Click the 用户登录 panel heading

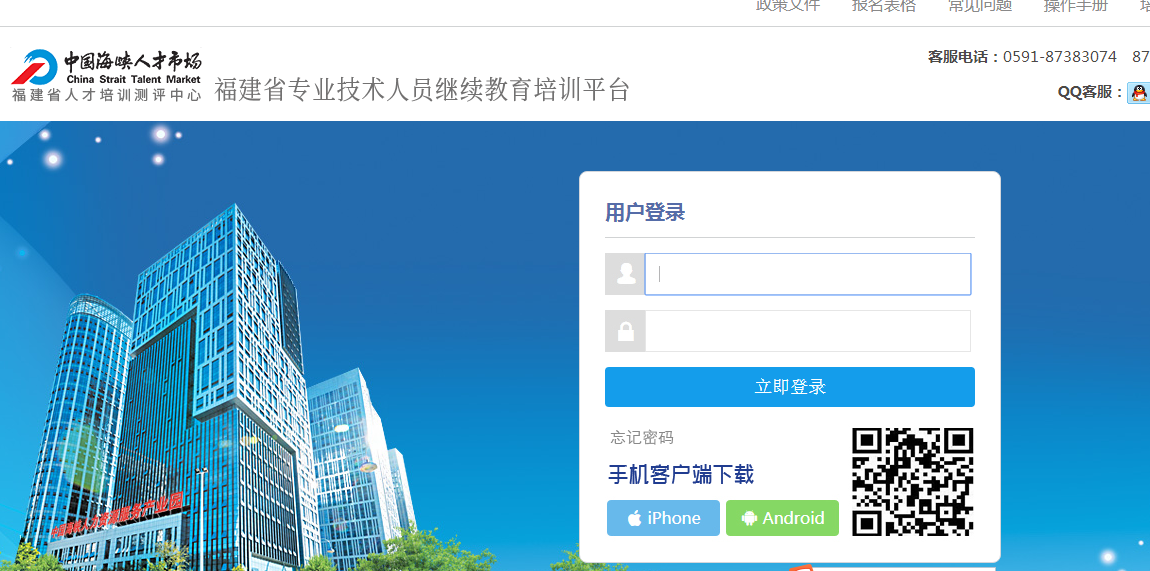pos(645,213)
